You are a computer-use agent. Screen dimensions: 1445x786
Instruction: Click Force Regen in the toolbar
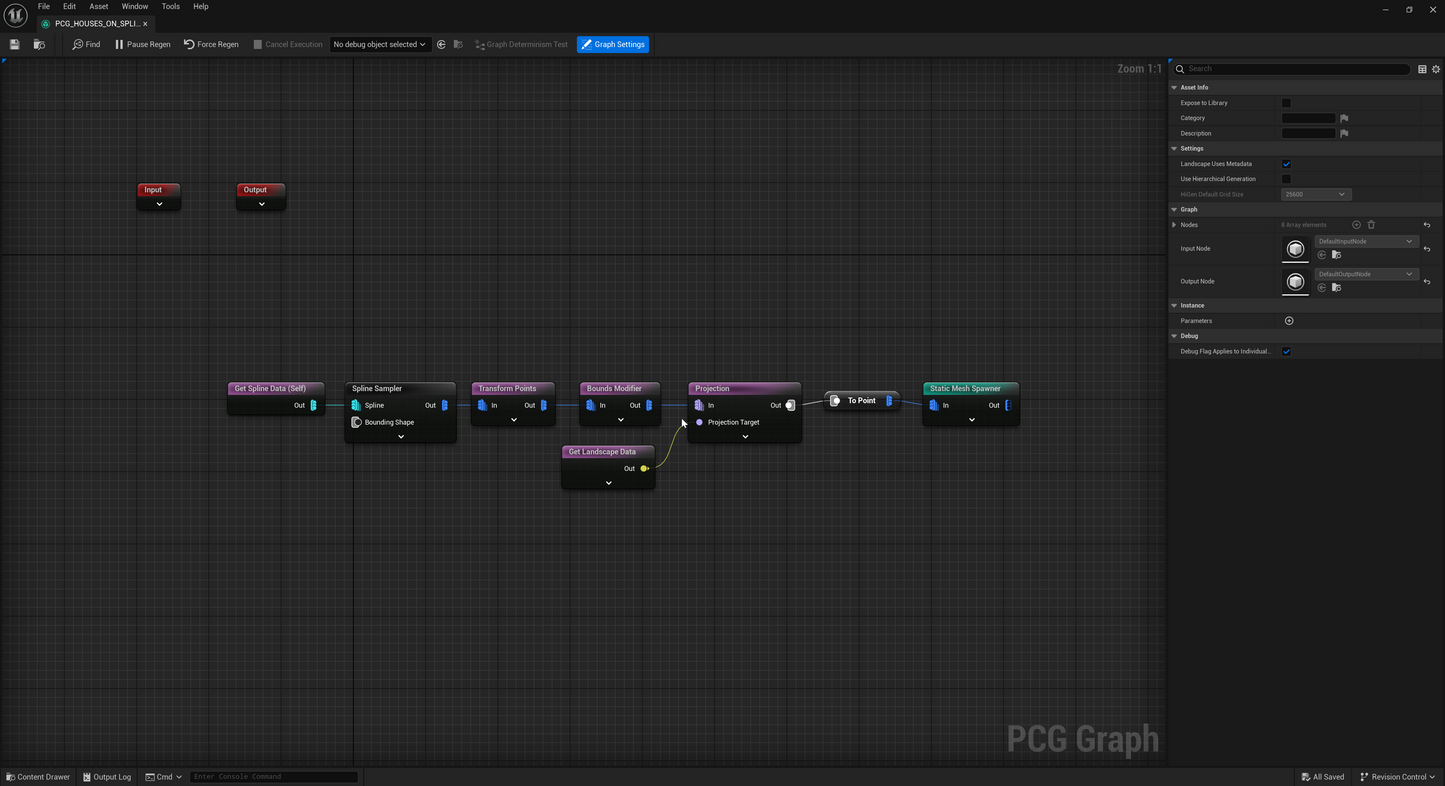coord(211,44)
